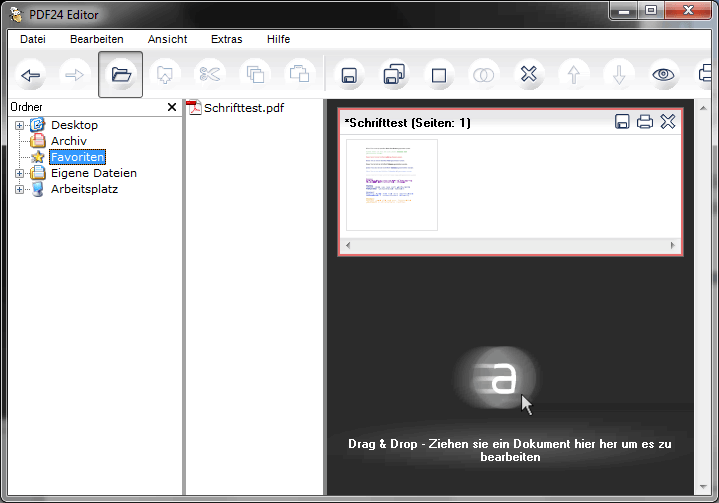
Task: Select Eigene Dateien in the folder tree
Action: click(94, 173)
